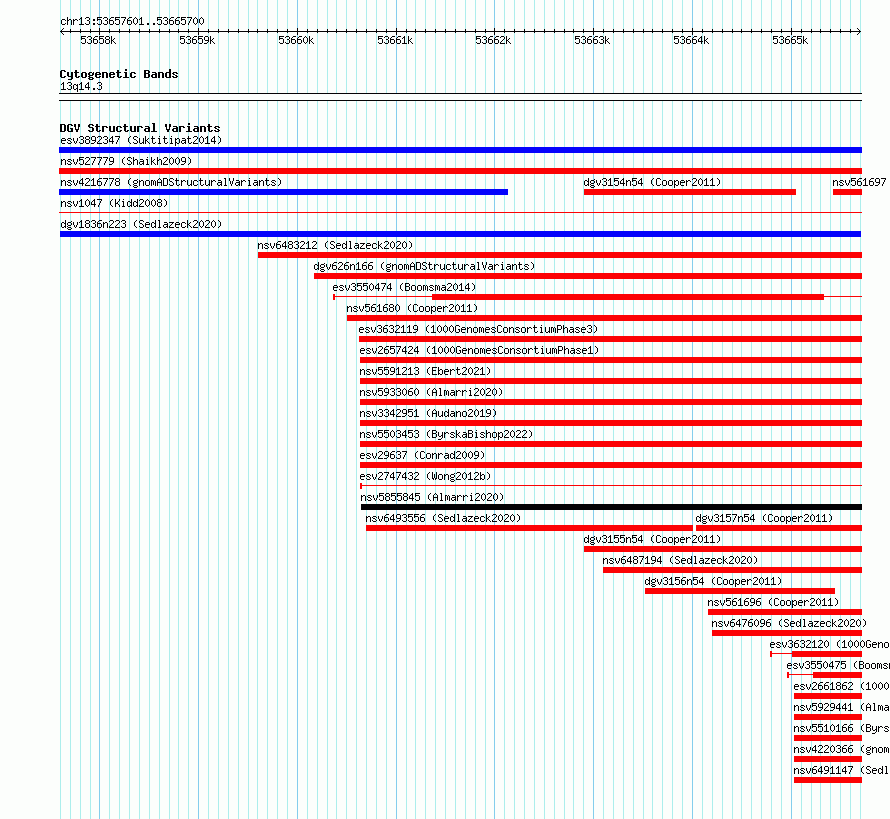Viewport: 890px width, 819px height.
Task: Select the 13q14.3 band label
Action: point(81,86)
